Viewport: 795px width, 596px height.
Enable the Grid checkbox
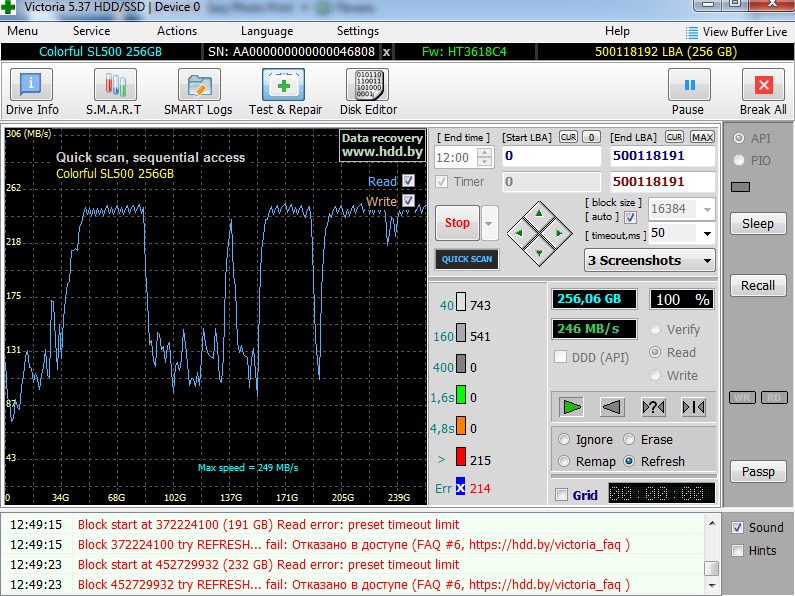(561, 495)
